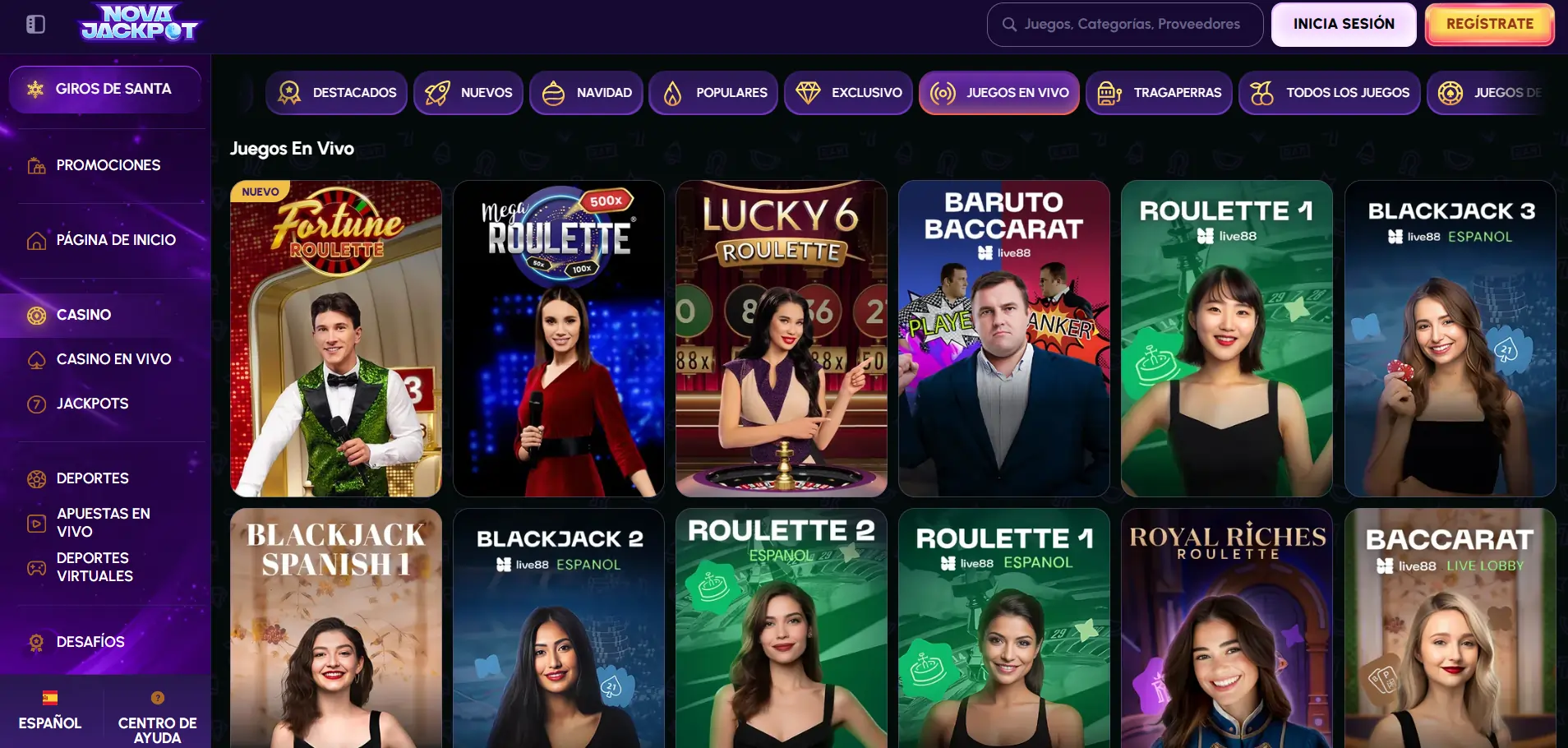Click the Deportes Virtuales gamepad icon
1568x748 pixels.
click(36, 567)
